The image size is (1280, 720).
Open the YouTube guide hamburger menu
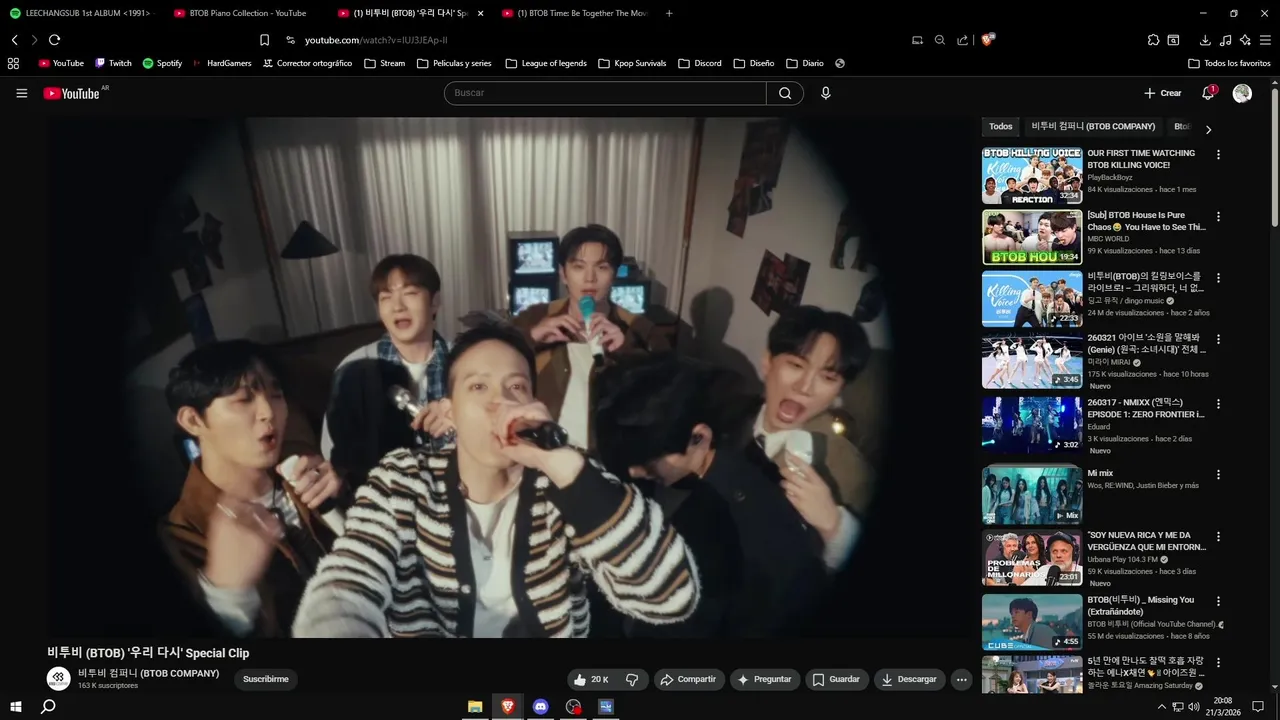21,93
